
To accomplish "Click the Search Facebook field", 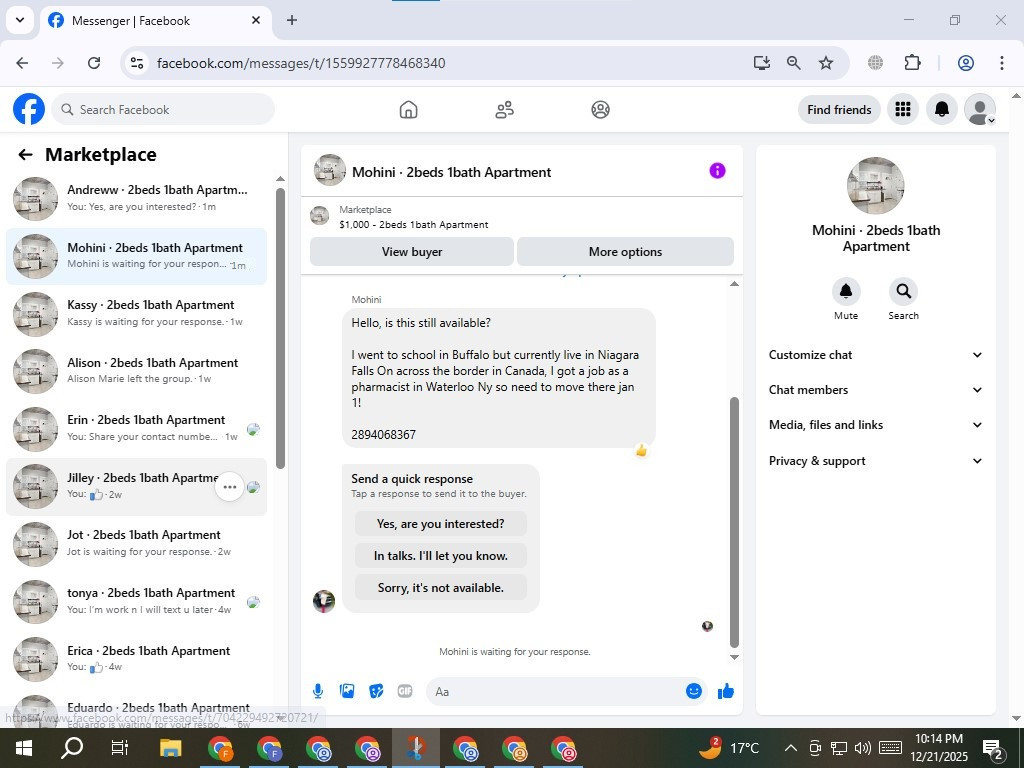I will click(x=163, y=110).
